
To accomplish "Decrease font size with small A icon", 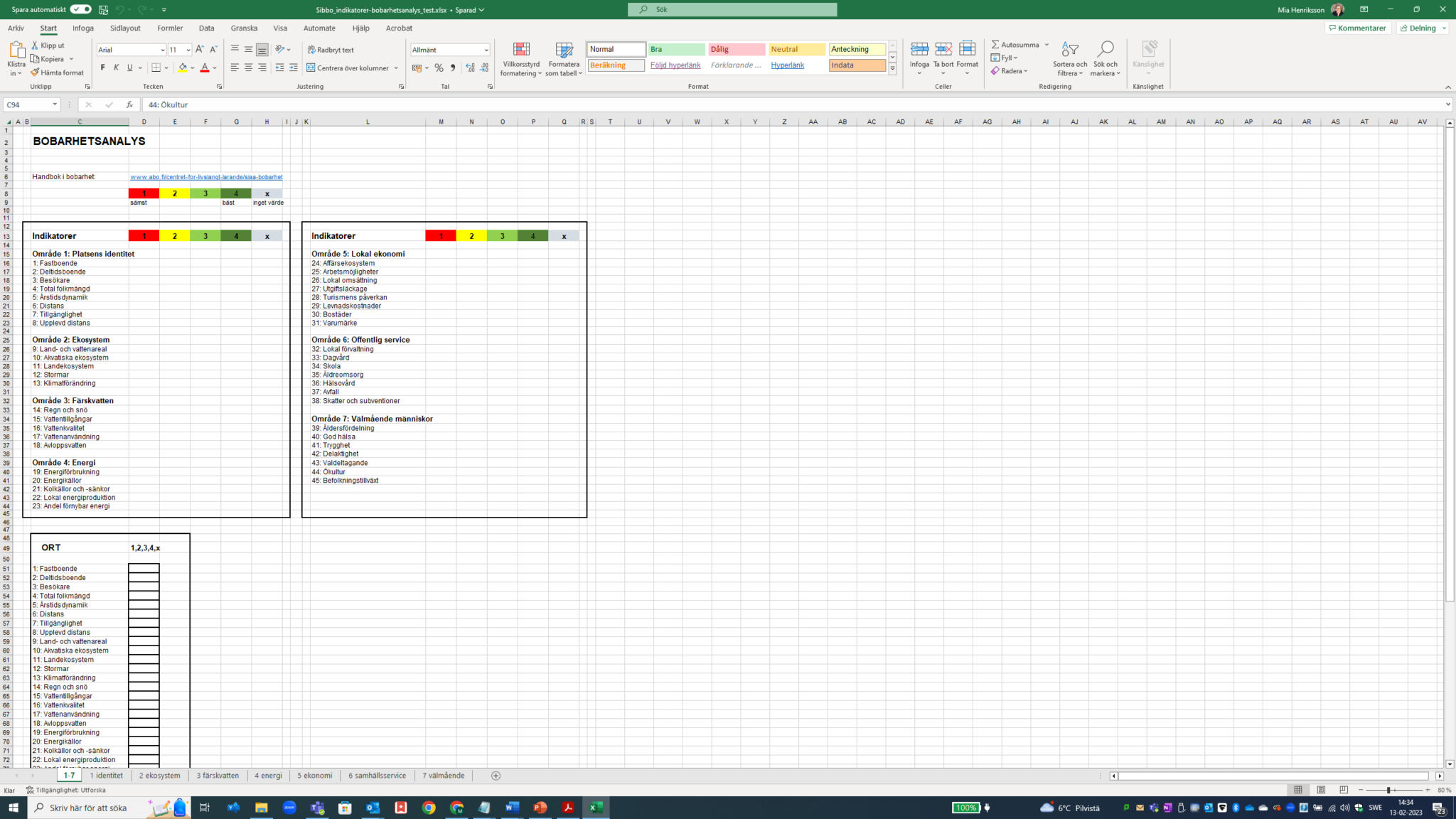I will [213, 49].
